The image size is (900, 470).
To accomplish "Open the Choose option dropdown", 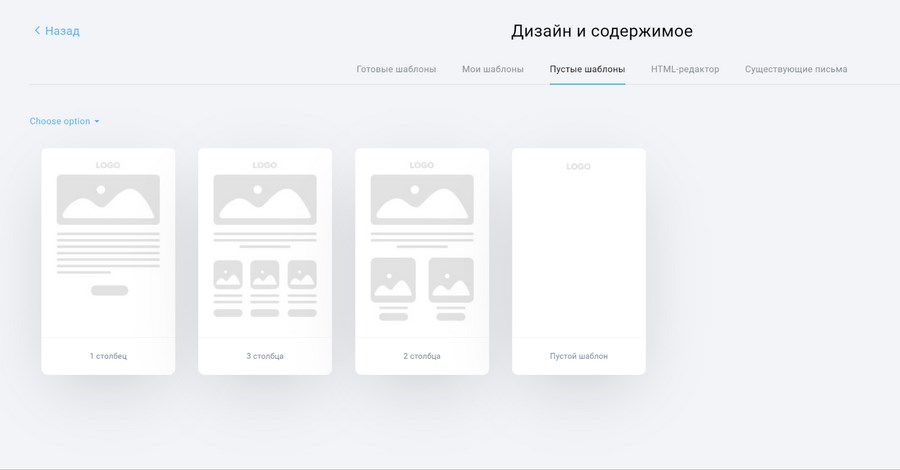I will tap(60, 121).
